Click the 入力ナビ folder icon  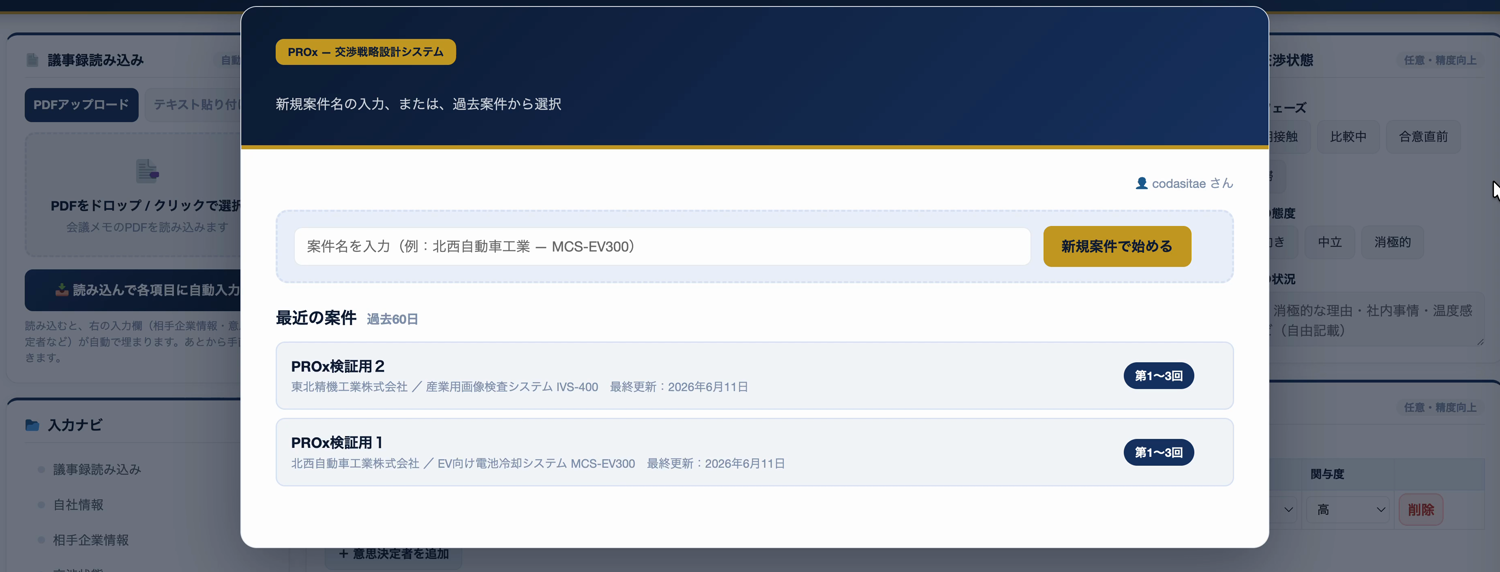point(32,425)
